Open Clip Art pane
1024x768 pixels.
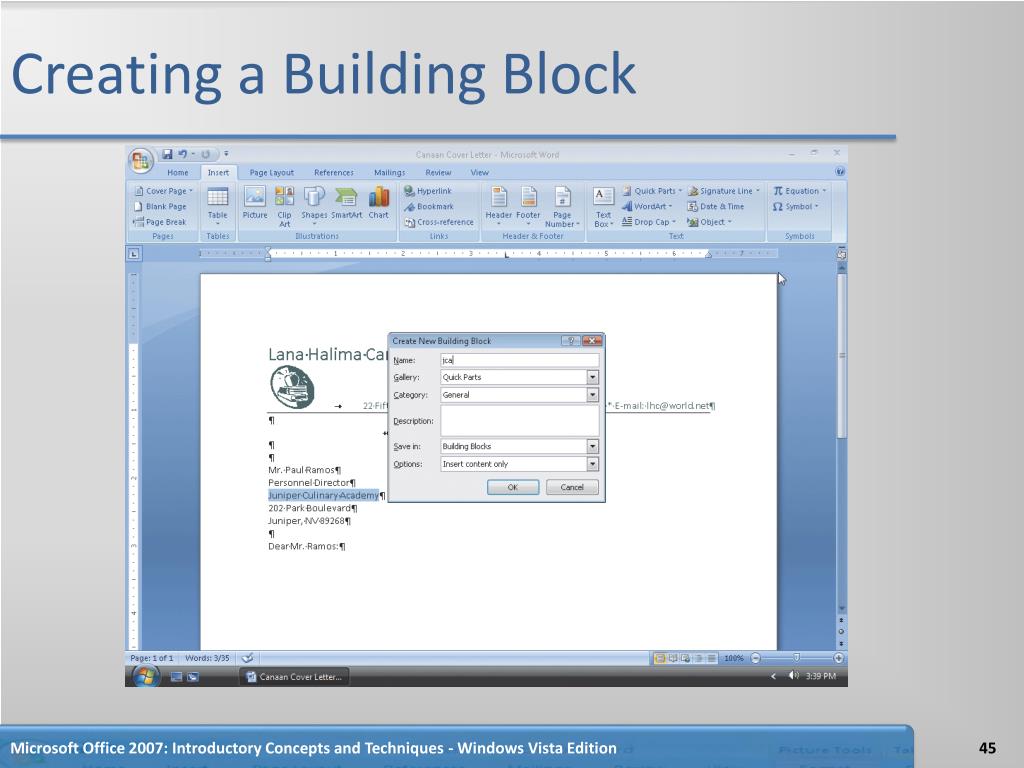point(284,206)
